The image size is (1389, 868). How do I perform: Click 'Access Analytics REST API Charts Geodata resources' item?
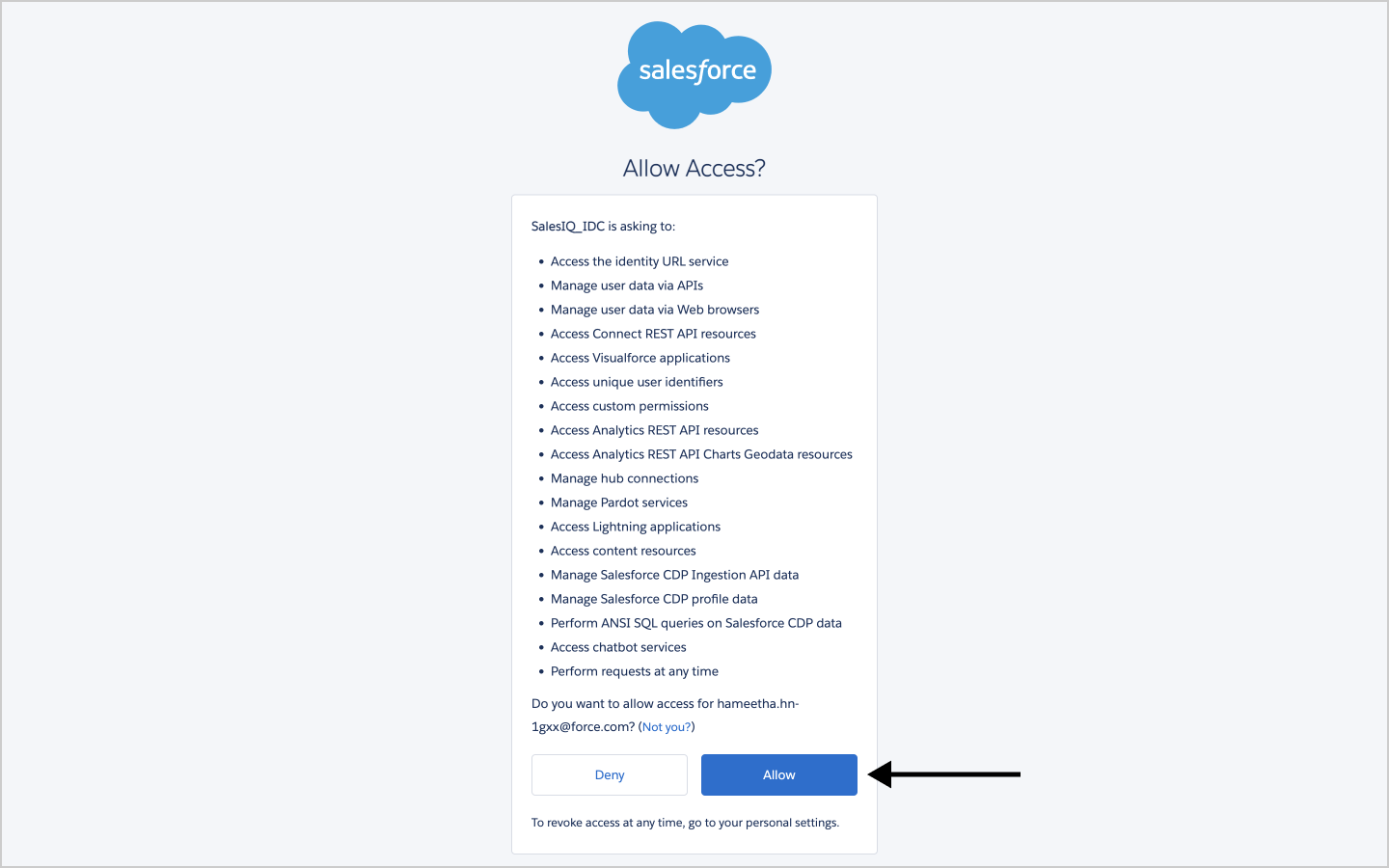coord(701,454)
